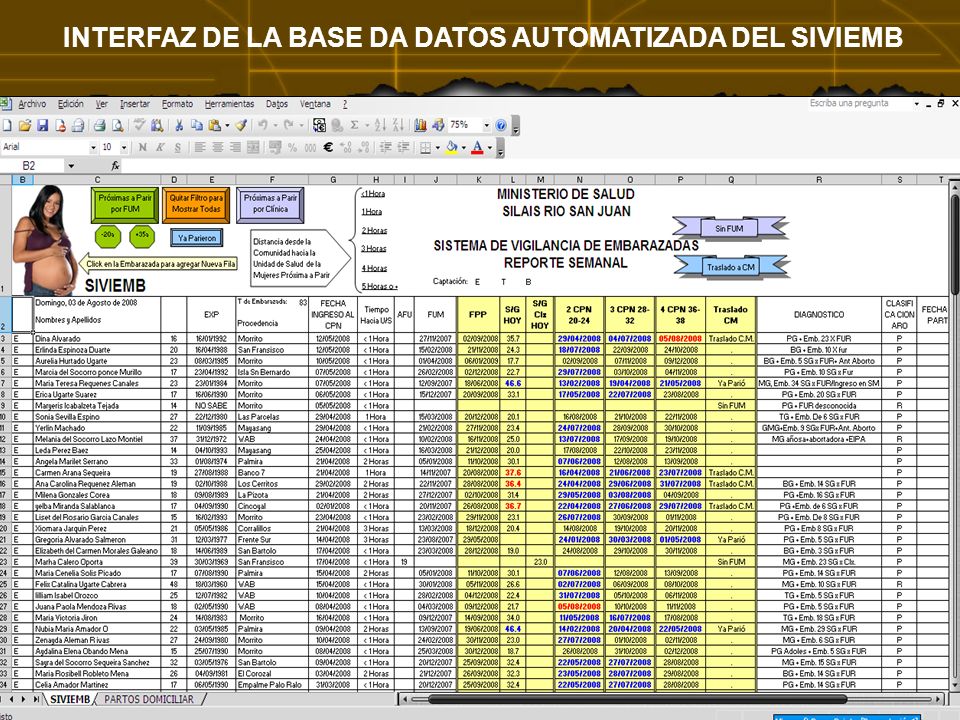Image resolution: width=960 pixels, height=720 pixels.
Task: Open the Borders dropdown arrow
Action: (x=437, y=148)
